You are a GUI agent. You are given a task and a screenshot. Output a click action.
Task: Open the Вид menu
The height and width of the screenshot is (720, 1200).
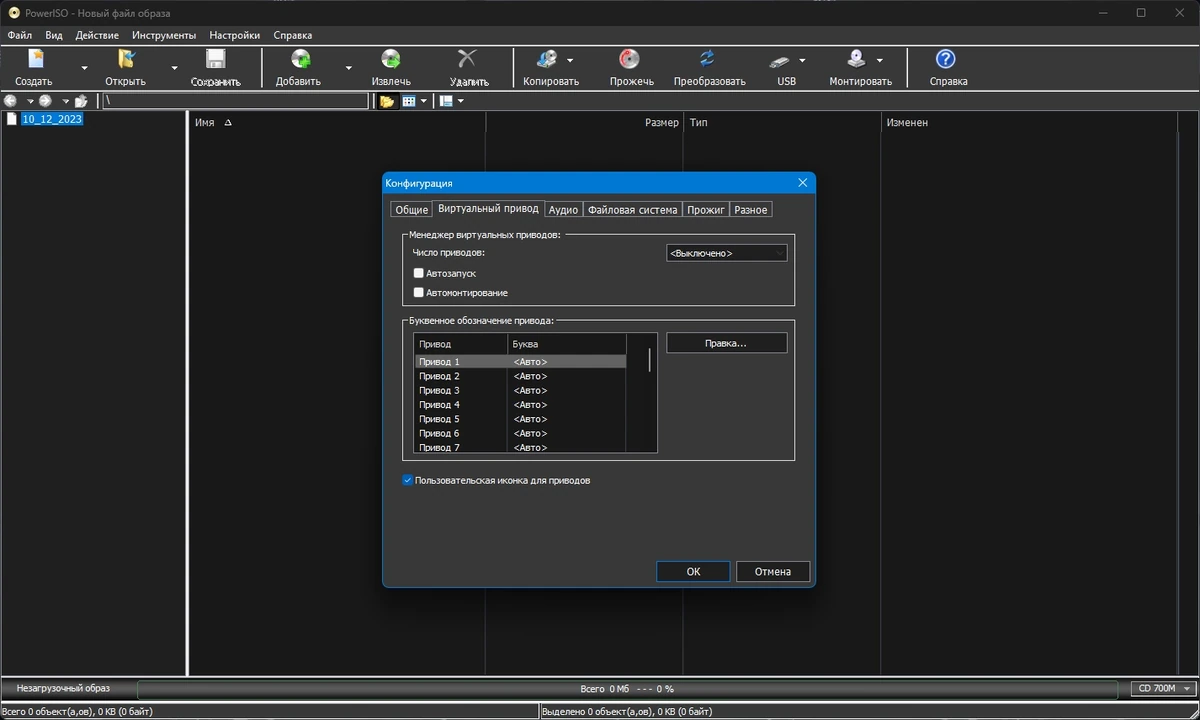click(x=54, y=35)
